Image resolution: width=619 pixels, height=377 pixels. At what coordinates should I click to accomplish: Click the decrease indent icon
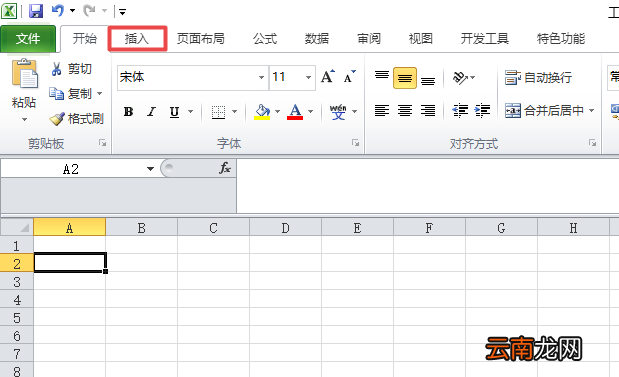pyautogui.click(x=460, y=111)
